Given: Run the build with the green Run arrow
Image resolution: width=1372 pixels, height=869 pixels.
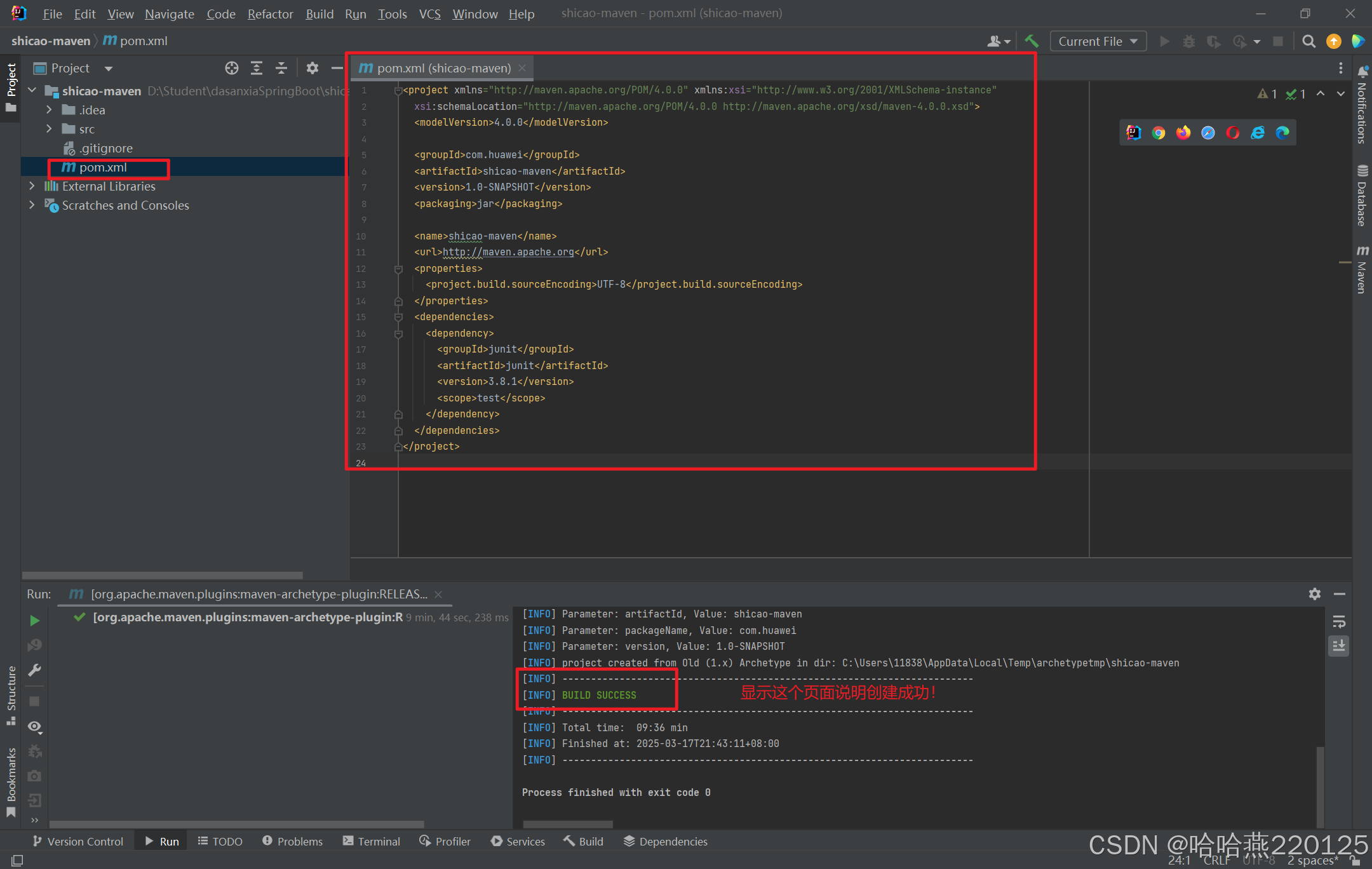Looking at the screenshot, I should (x=1164, y=41).
